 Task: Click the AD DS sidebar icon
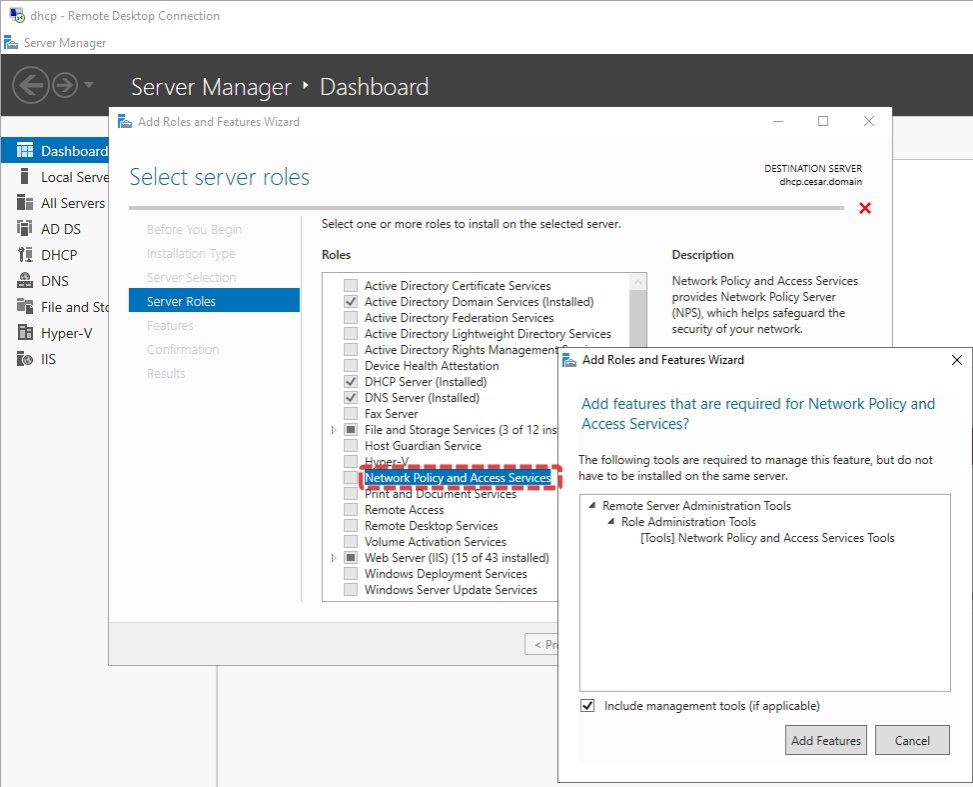(25, 229)
